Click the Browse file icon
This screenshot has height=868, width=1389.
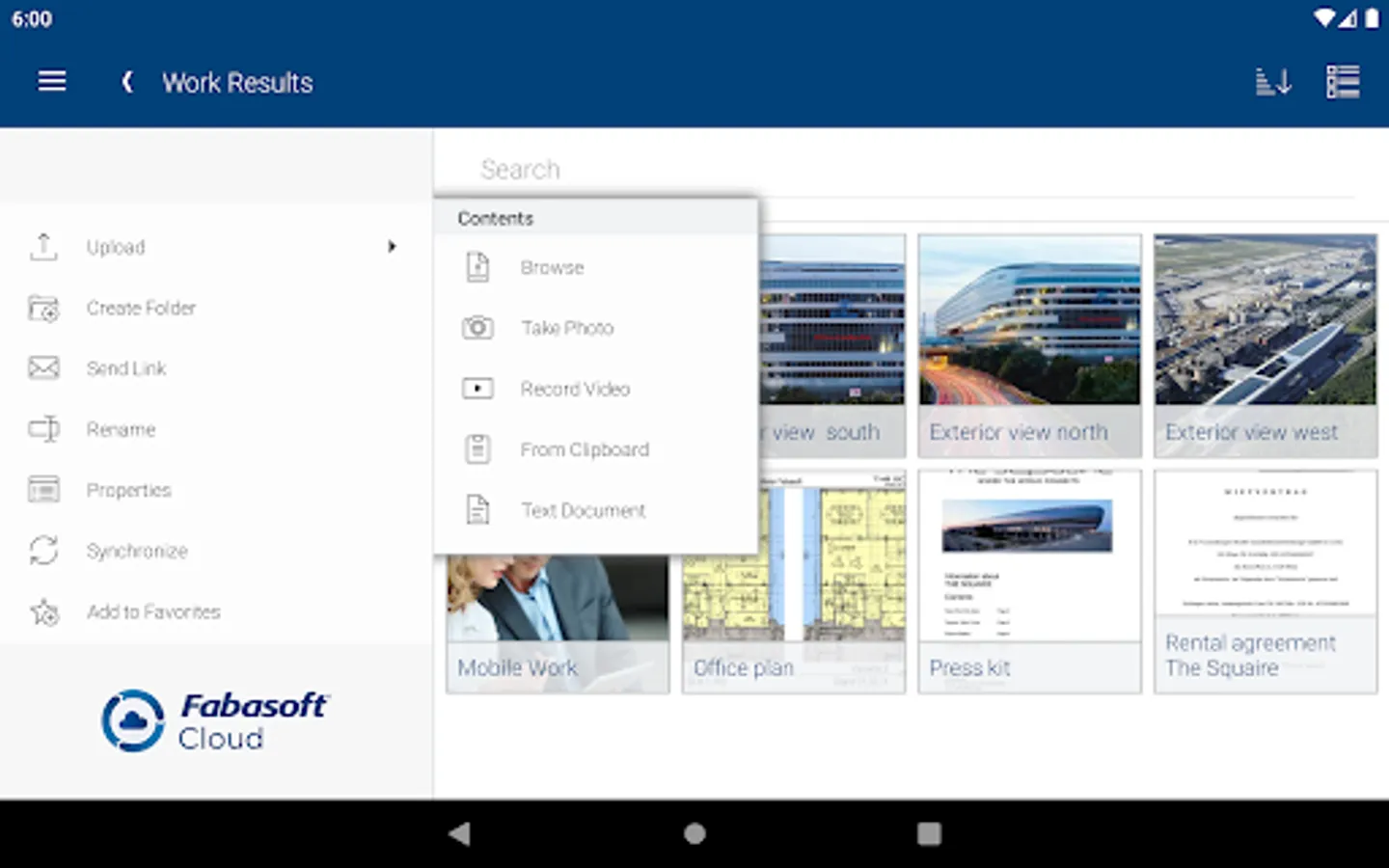coord(477,267)
